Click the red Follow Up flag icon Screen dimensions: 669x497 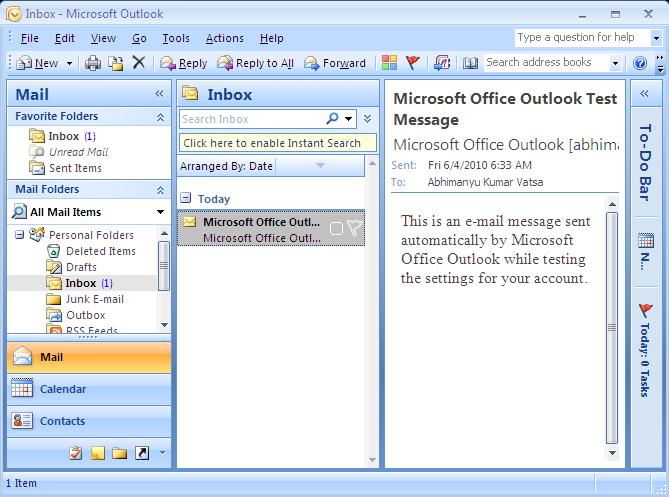pos(413,63)
